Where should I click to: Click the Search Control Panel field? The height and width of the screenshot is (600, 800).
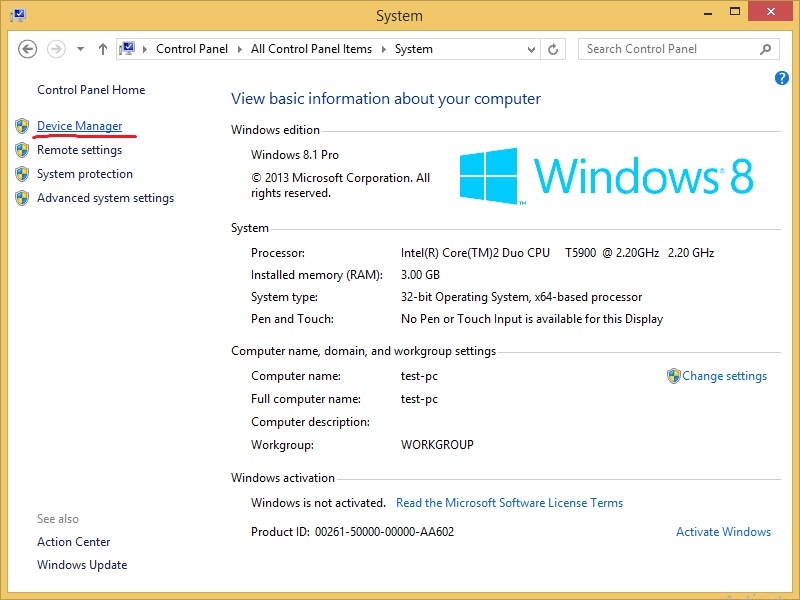pos(669,49)
